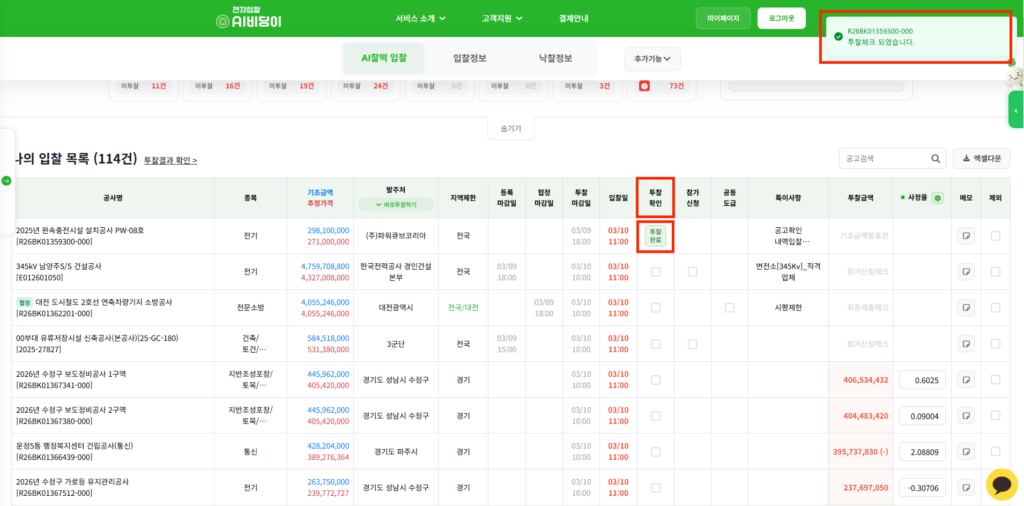Expand the 고객지원 menu
The height and width of the screenshot is (506, 1024).
(502, 18)
